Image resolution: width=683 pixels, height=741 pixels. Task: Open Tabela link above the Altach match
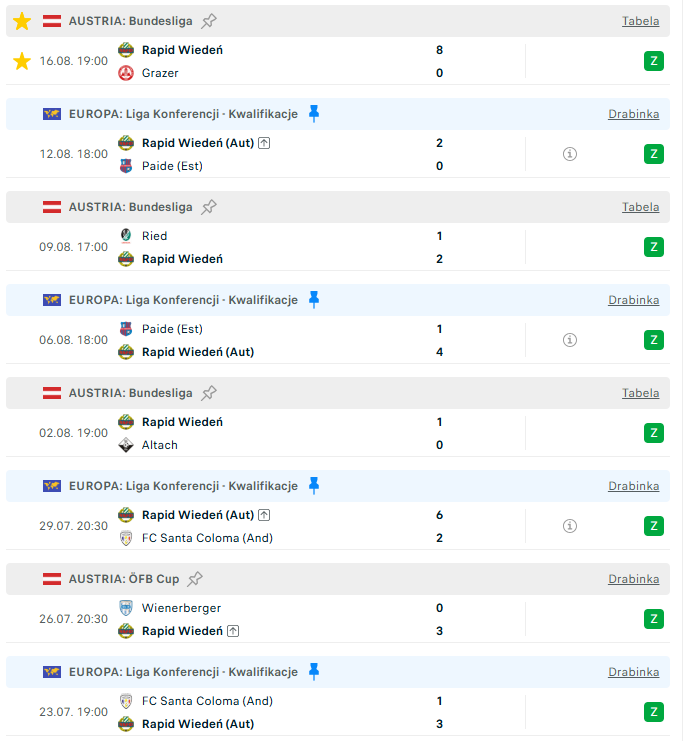[640, 393]
